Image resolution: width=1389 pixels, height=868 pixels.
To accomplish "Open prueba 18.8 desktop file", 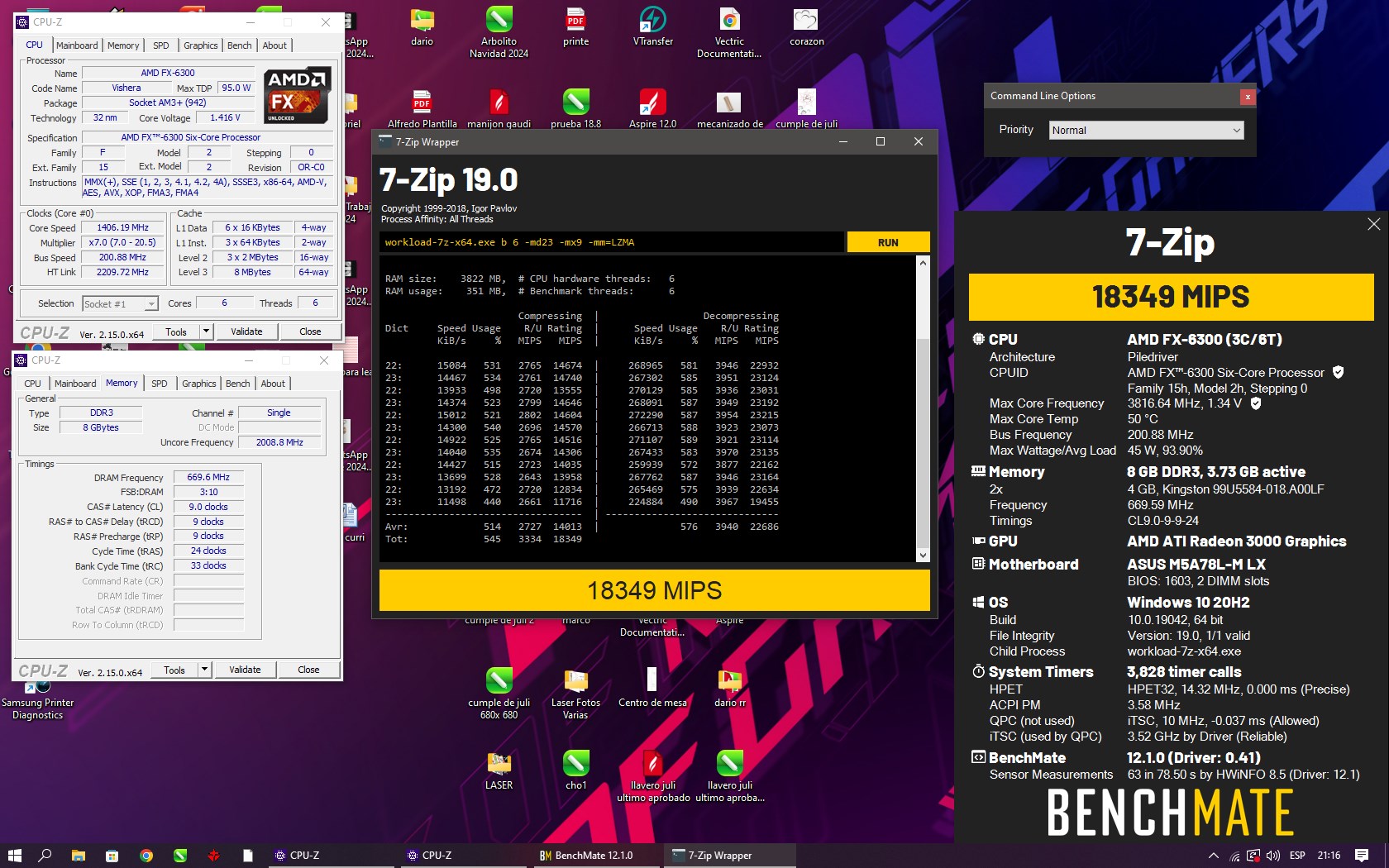I will coord(575,108).
